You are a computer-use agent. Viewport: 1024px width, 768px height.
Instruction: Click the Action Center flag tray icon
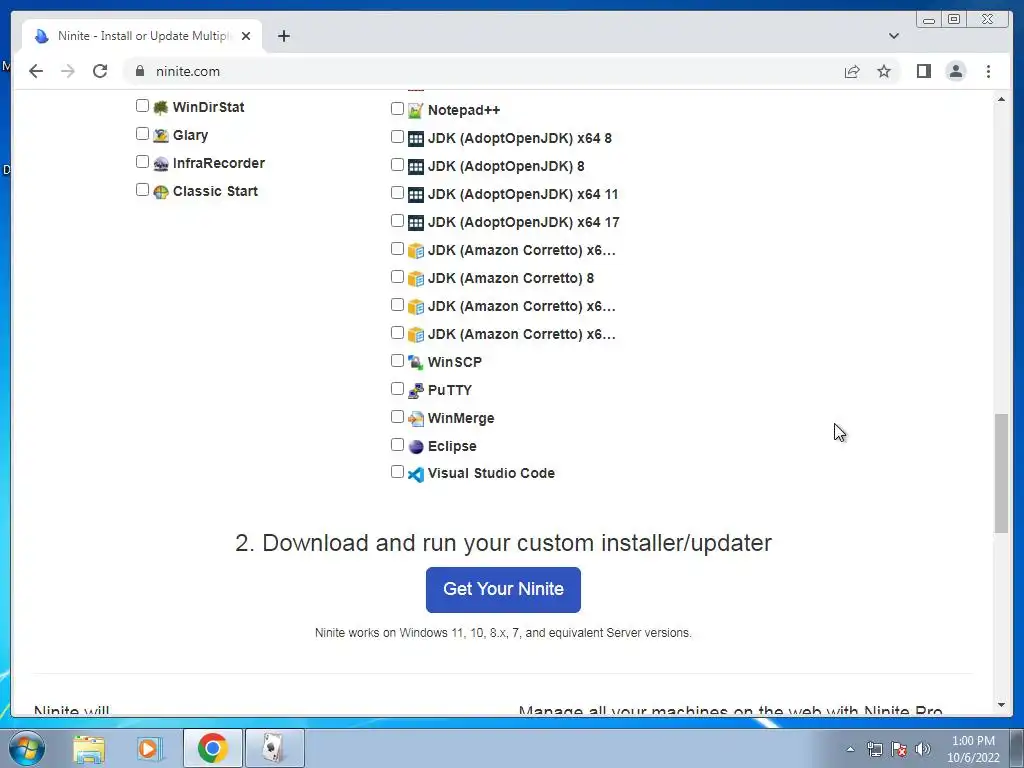tap(899, 749)
